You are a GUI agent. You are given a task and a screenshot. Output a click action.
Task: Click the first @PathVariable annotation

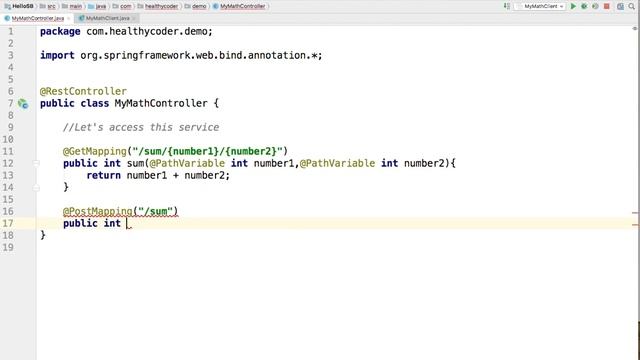pos(187,163)
